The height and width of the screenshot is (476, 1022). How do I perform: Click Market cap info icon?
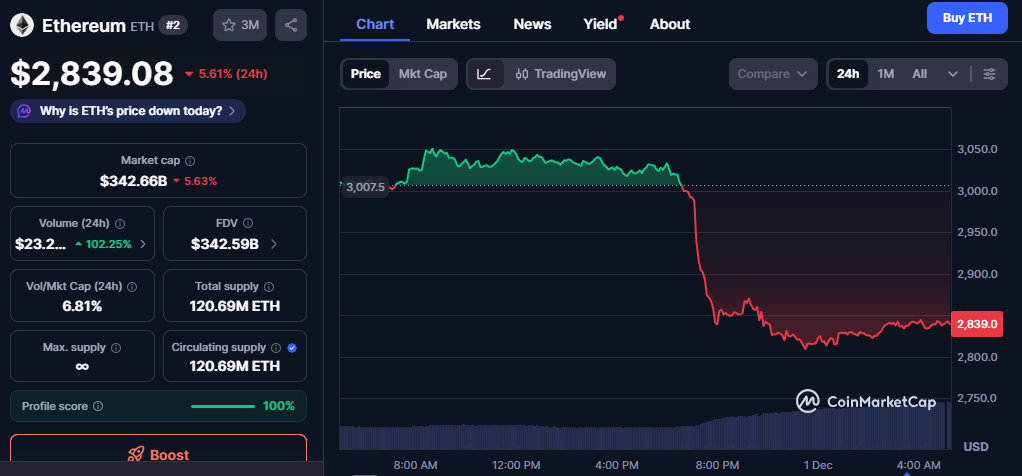(x=190, y=160)
